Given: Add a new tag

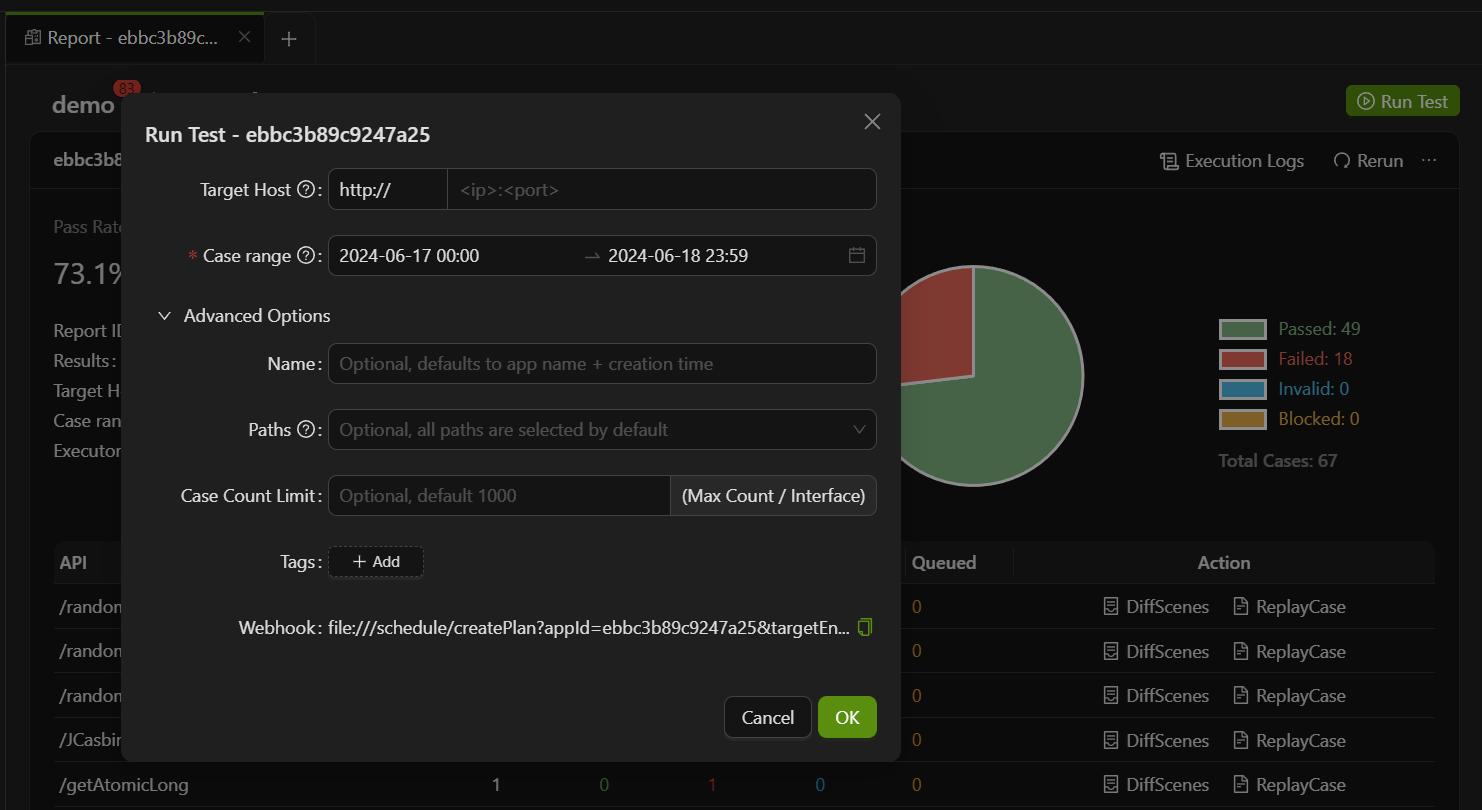Looking at the screenshot, I should coord(376,562).
